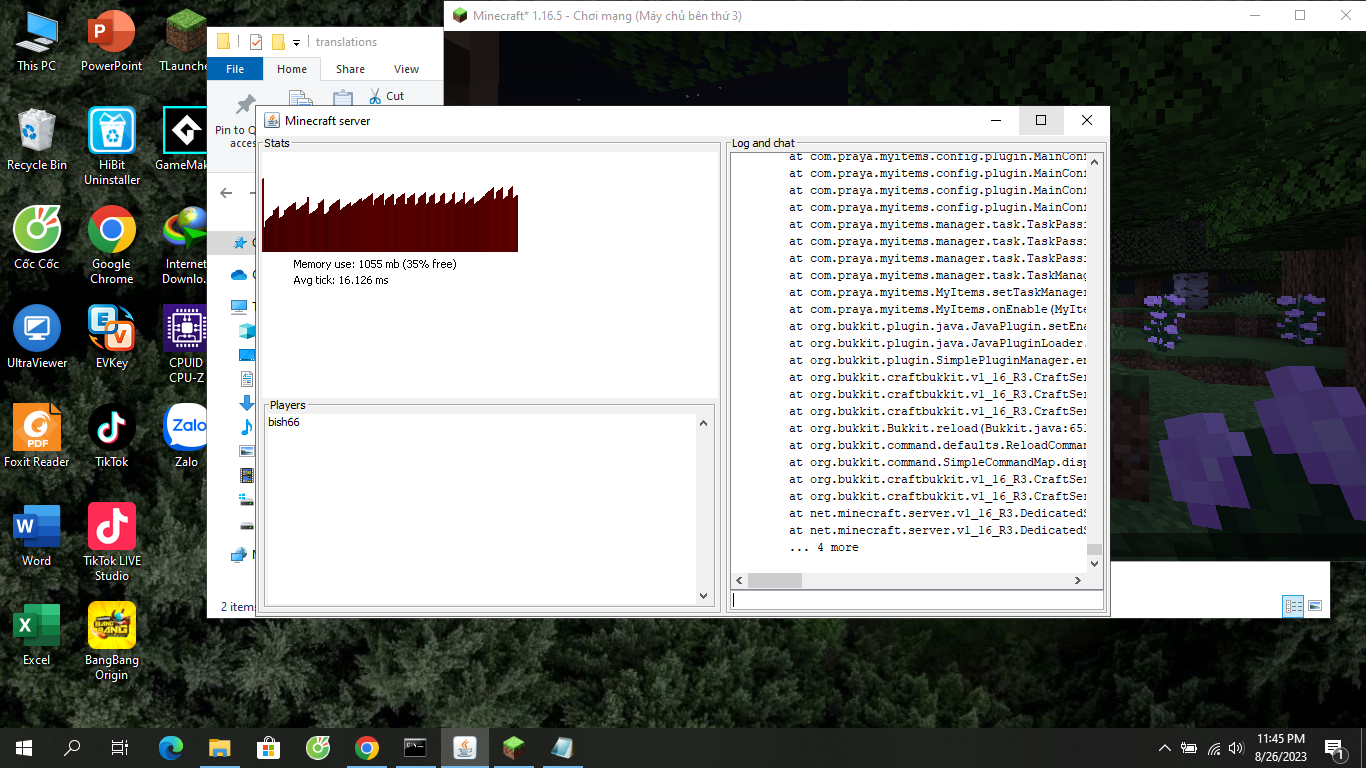1366x768 pixels.
Task: Open TikTok desktop icon
Action: (x=111, y=437)
